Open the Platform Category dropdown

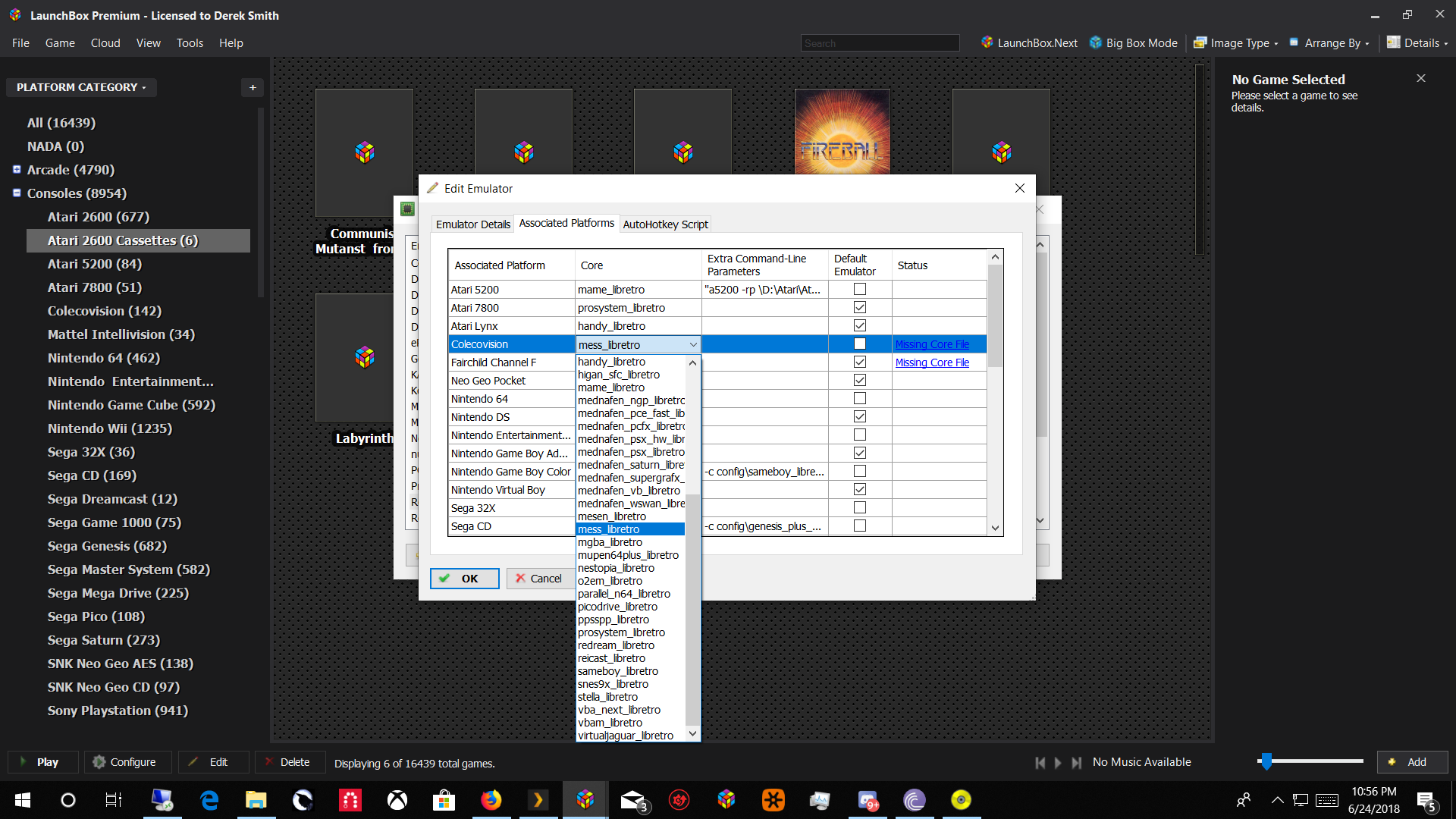click(x=81, y=87)
